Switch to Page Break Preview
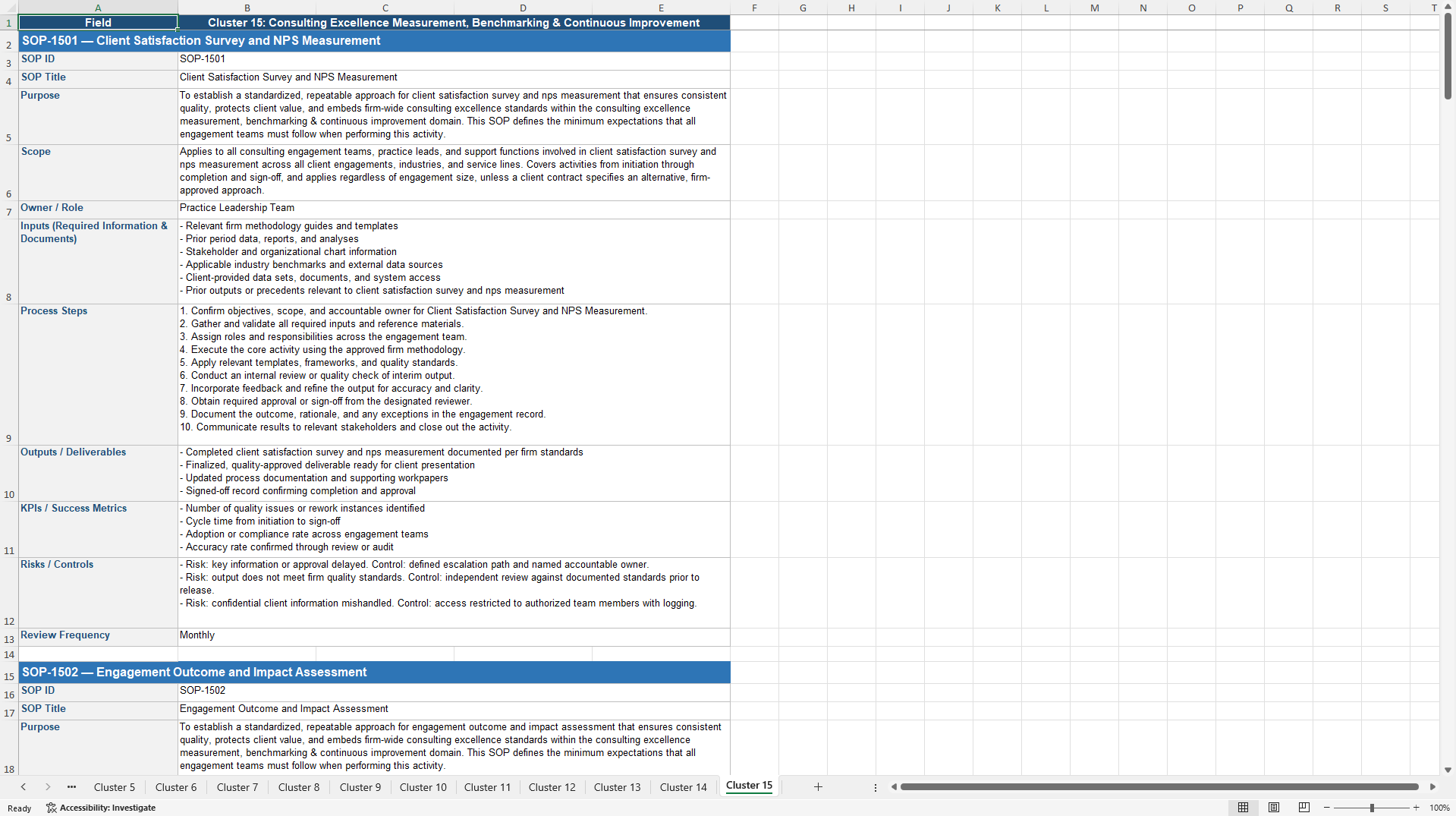The width and height of the screenshot is (1456, 816). (1304, 808)
